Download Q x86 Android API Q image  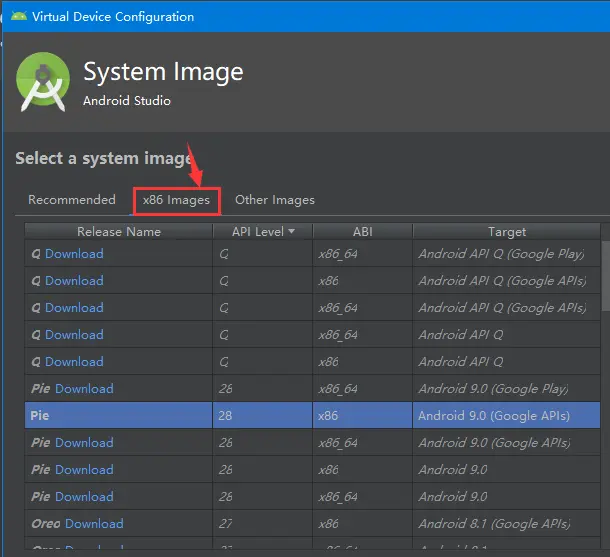74,362
